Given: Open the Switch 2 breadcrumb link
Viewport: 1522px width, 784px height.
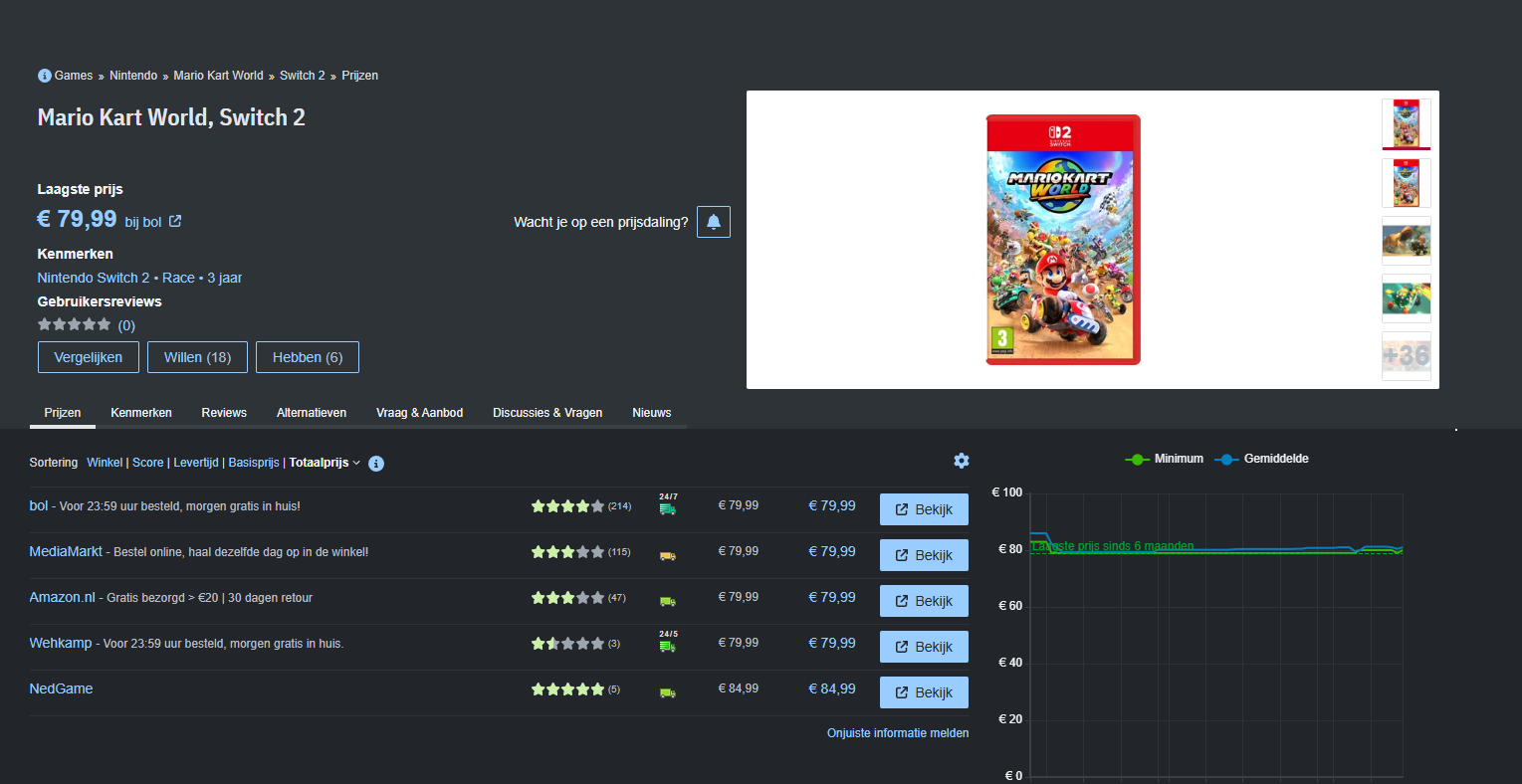Looking at the screenshot, I should (x=303, y=76).
